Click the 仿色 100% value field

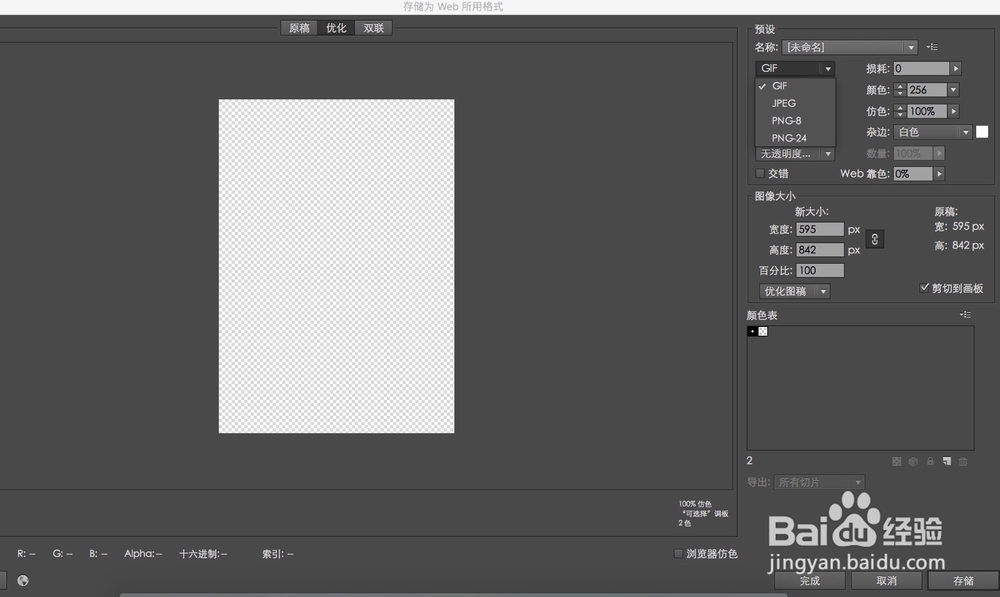927,111
